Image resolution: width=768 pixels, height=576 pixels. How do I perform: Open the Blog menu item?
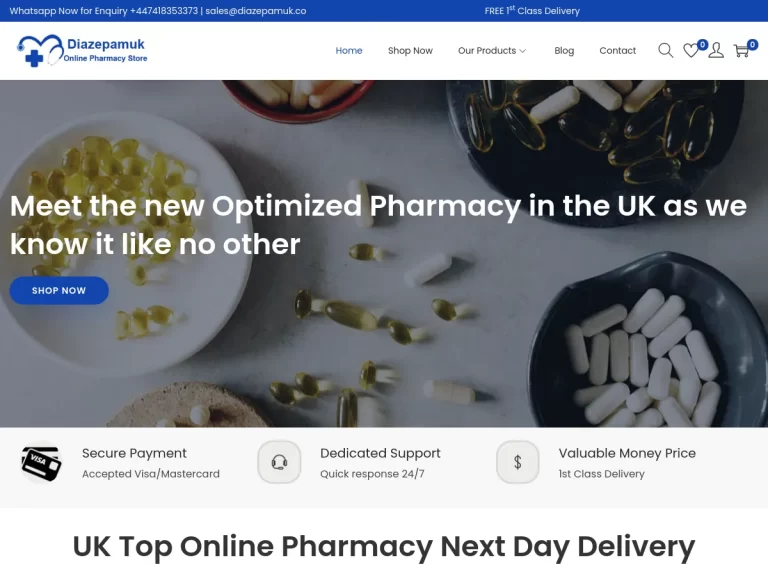[x=564, y=50]
